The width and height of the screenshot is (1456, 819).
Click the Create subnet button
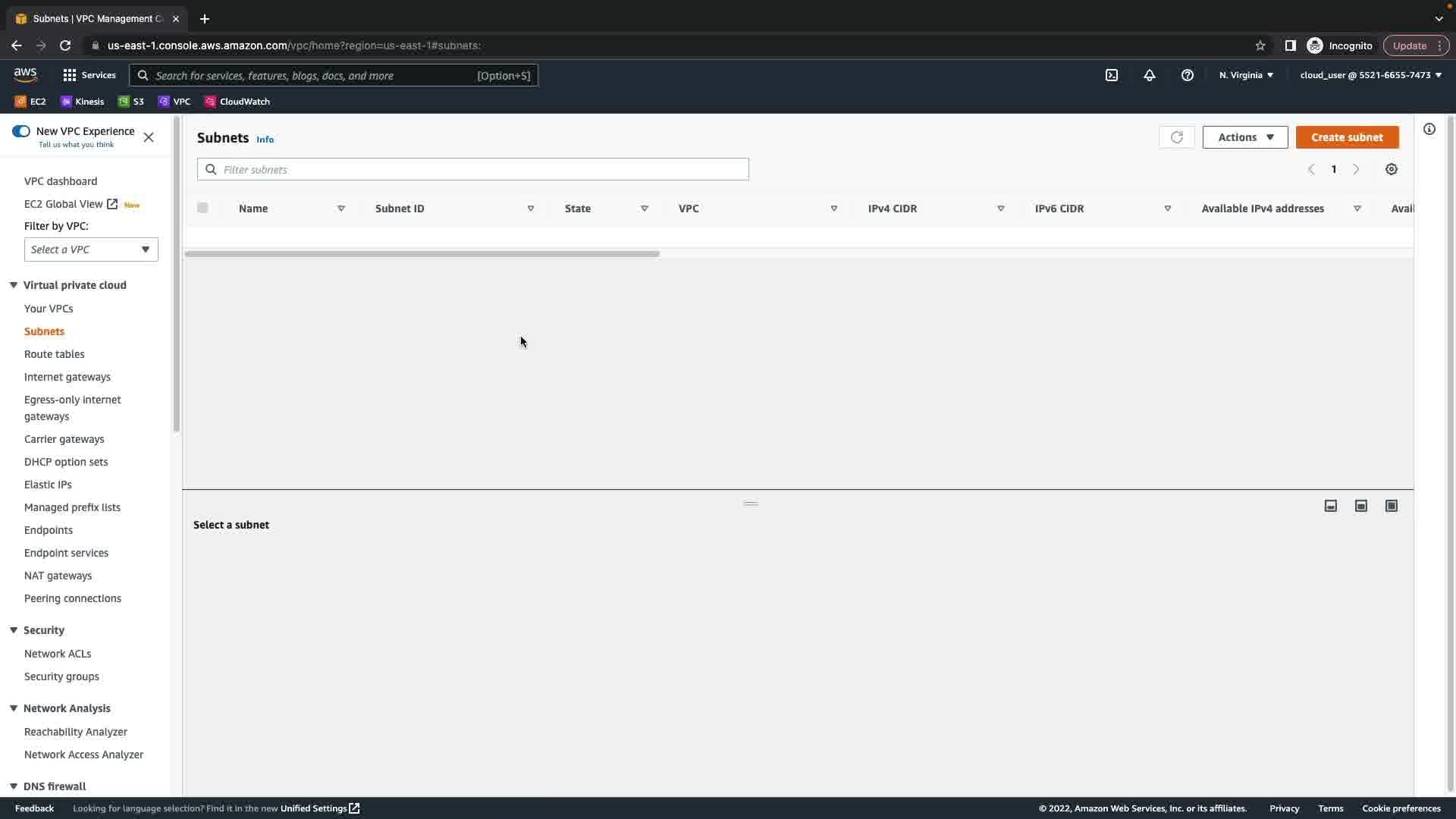tap(1347, 137)
